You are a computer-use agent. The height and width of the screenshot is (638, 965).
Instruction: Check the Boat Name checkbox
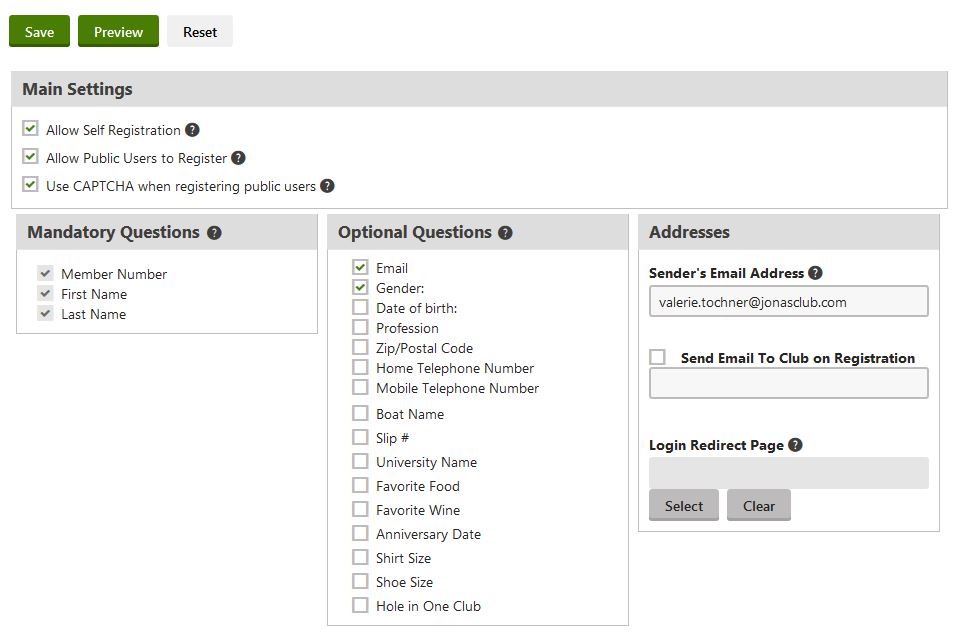(x=360, y=413)
